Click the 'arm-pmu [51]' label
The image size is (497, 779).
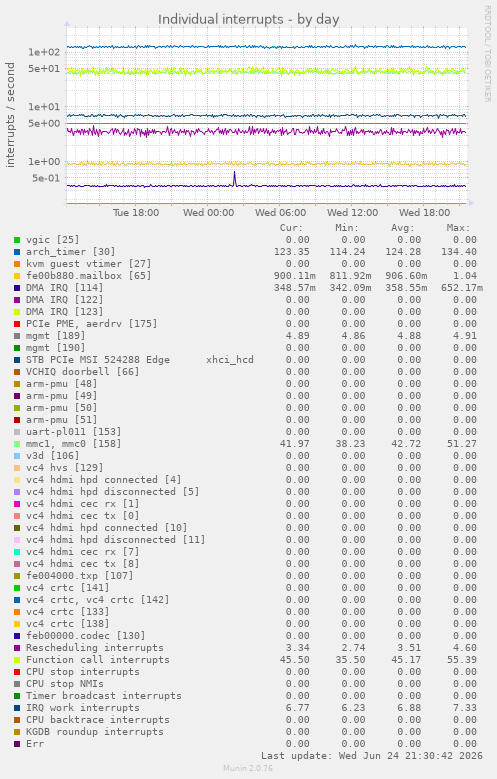tap(62, 420)
